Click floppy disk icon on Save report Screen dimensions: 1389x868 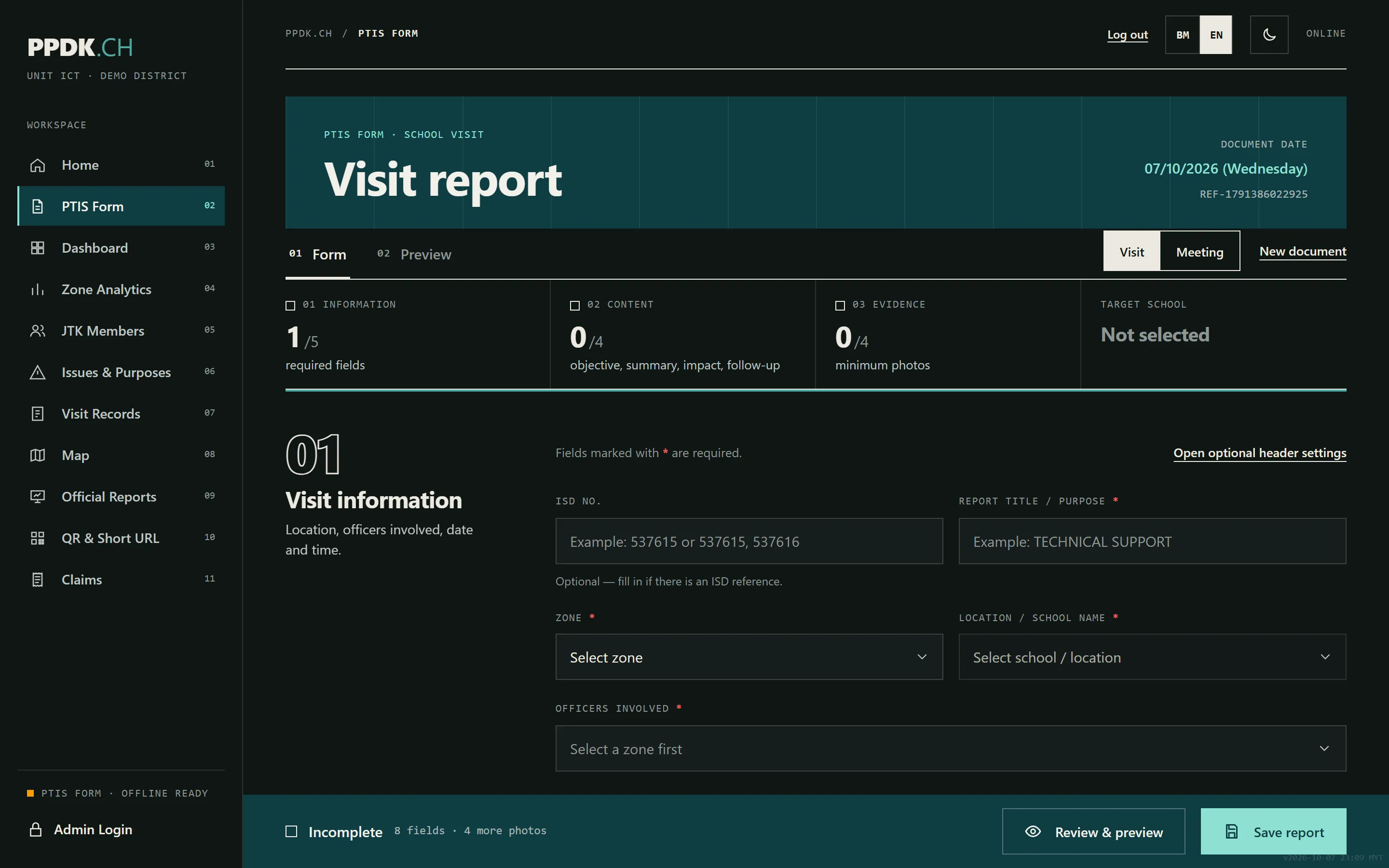pyautogui.click(x=1232, y=831)
